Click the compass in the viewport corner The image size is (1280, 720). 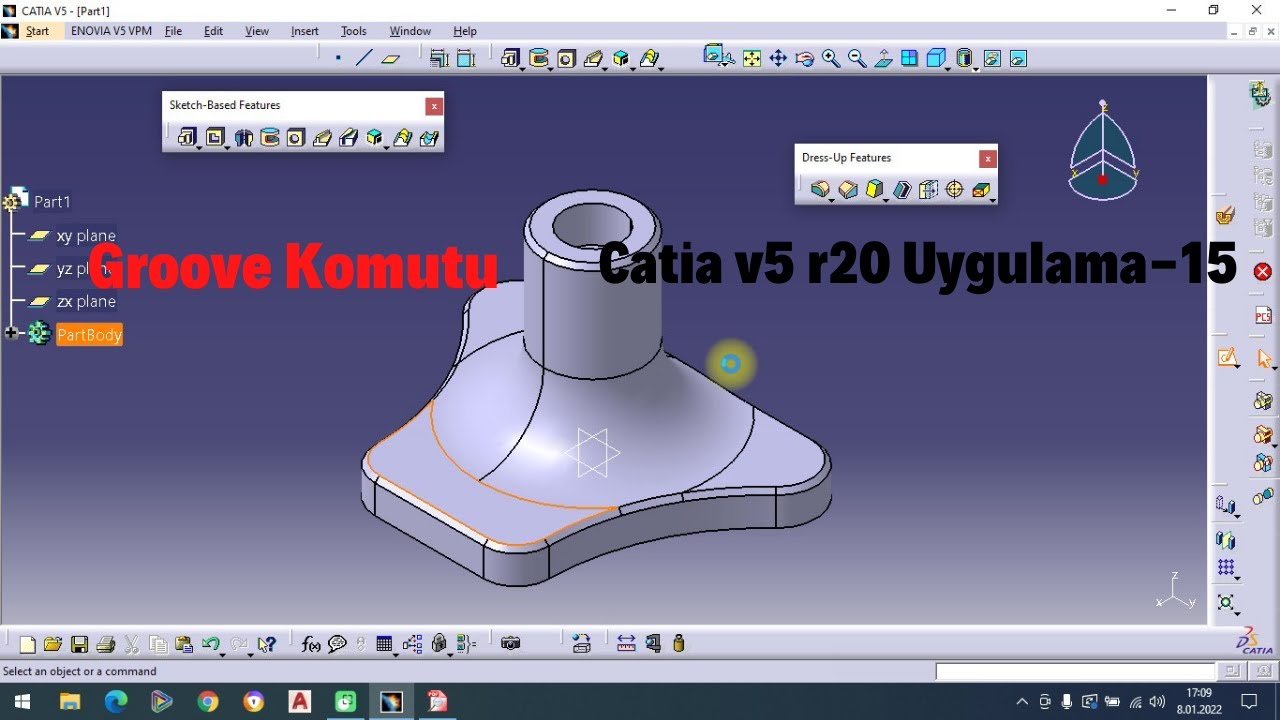click(1102, 150)
